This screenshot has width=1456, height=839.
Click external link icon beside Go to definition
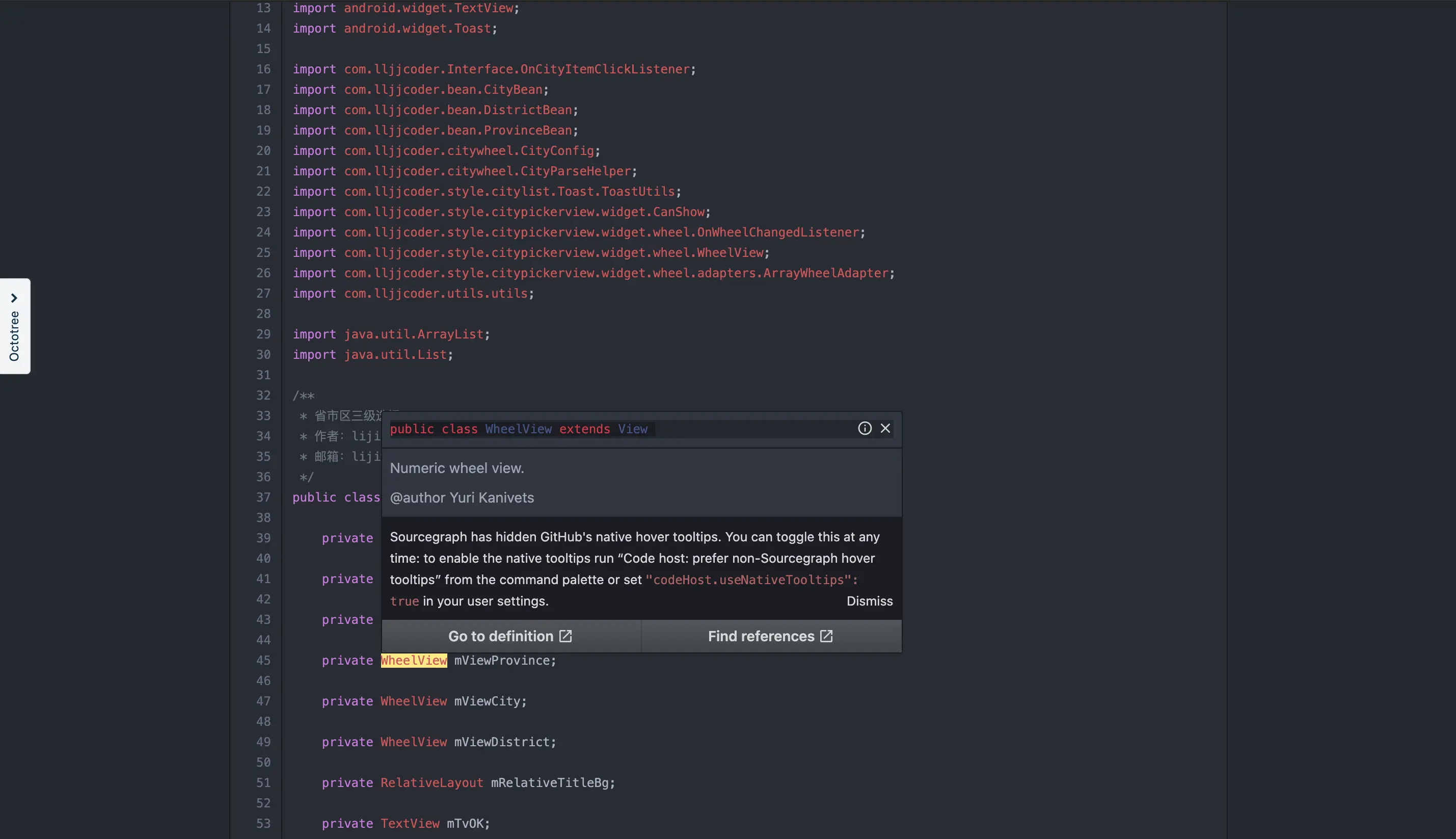coord(565,636)
